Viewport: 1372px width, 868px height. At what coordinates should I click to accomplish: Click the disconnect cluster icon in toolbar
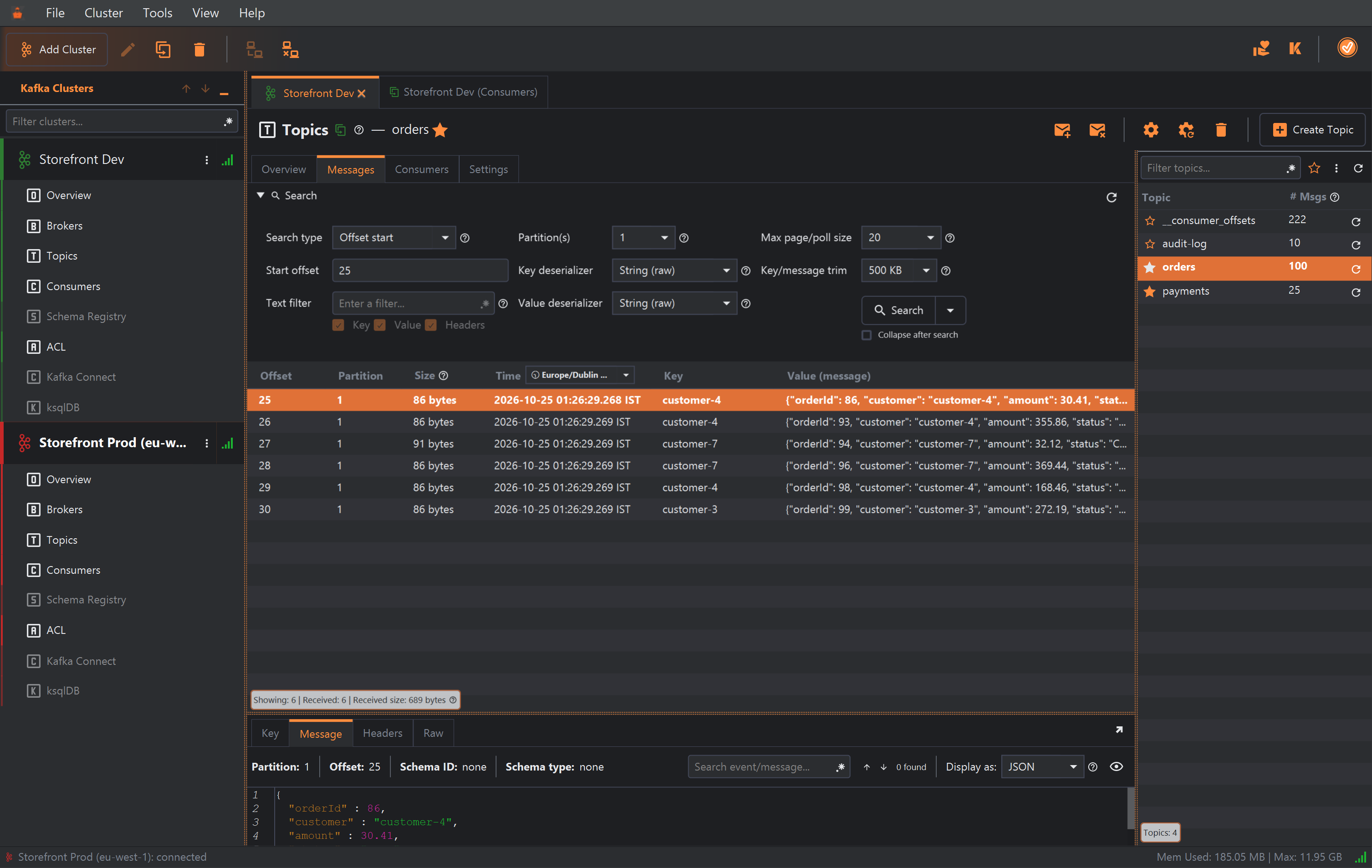pyautogui.click(x=291, y=50)
